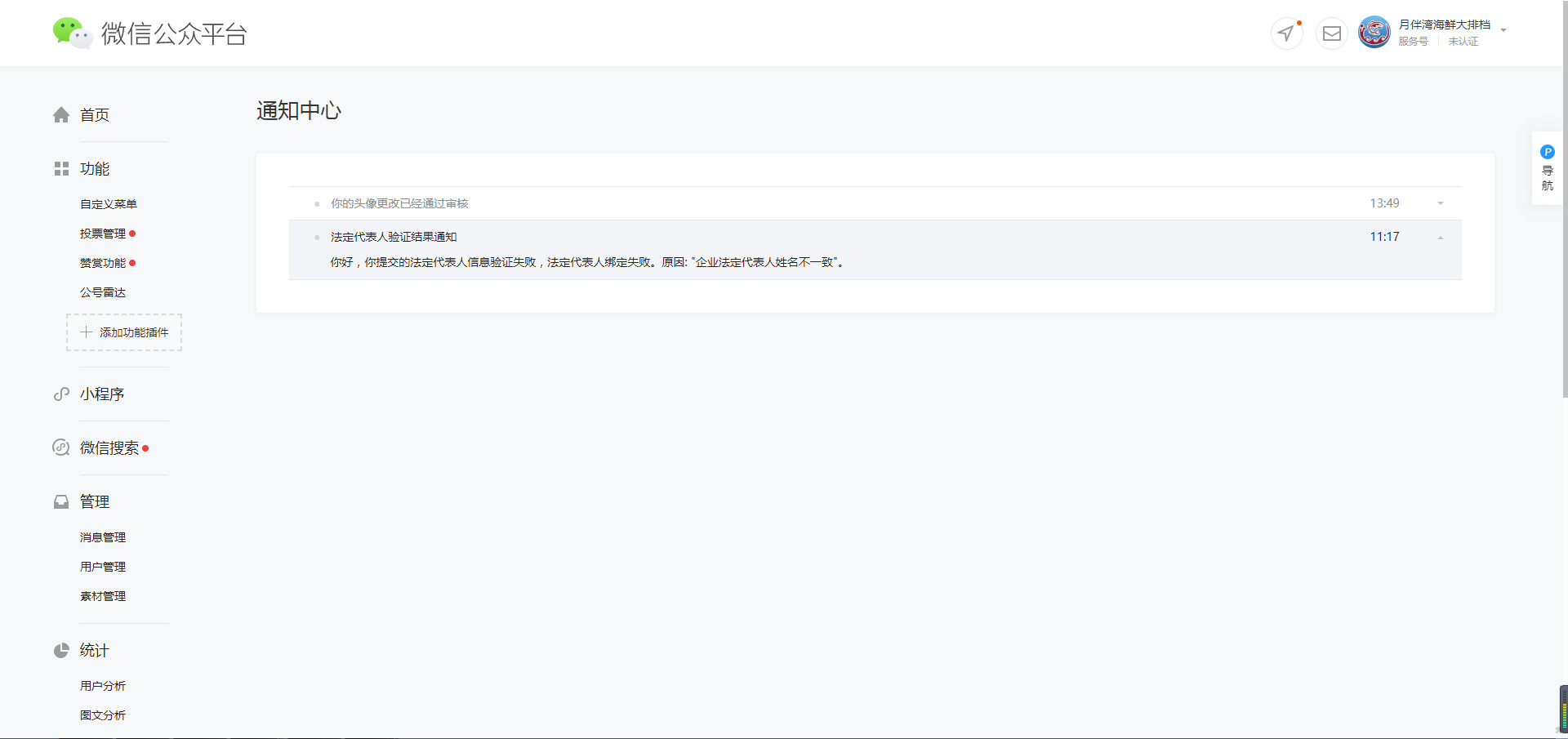
Task: Open 素材管理 in sidebar
Action: click(x=103, y=596)
